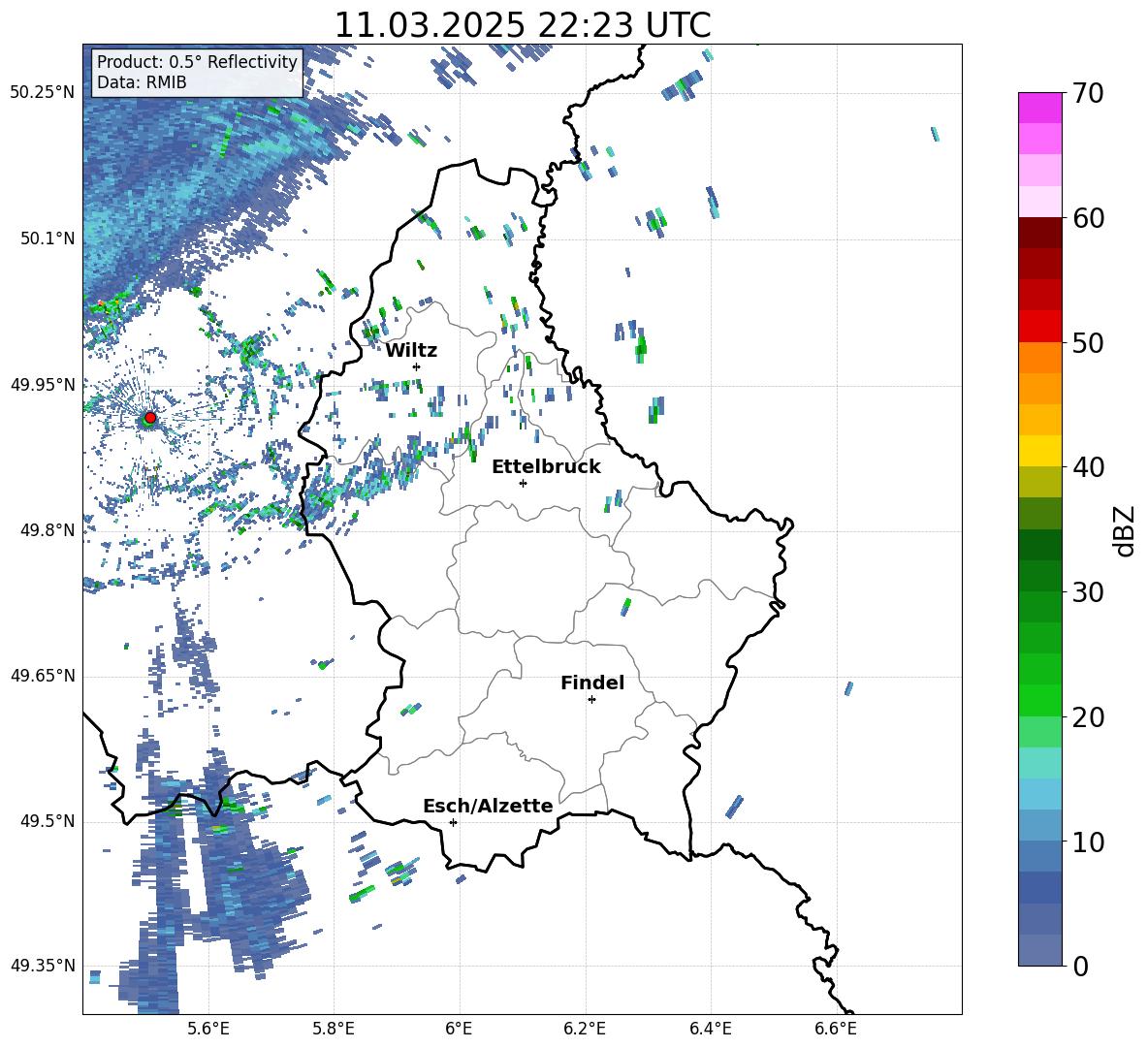Click the 50.25°N latitude label
This screenshot has width=1148, height=1048.
(43, 93)
